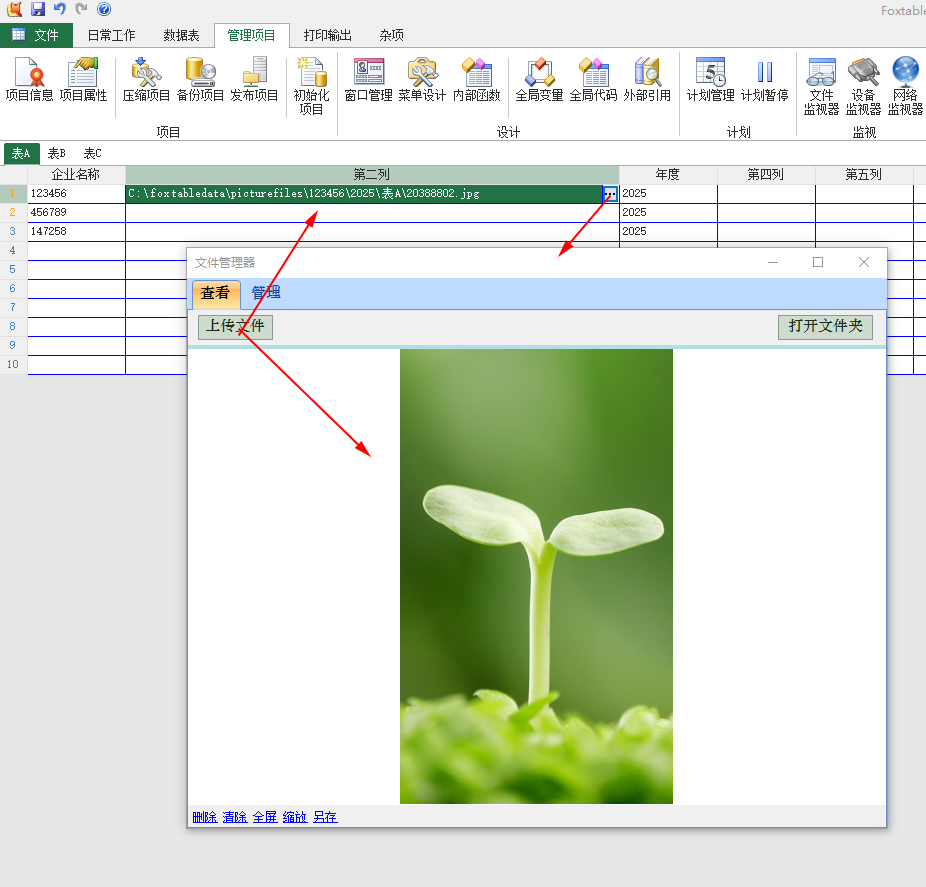This screenshot has height=887, width=926.
Task: Click the 第二列 column header
Action: tap(372, 175)
